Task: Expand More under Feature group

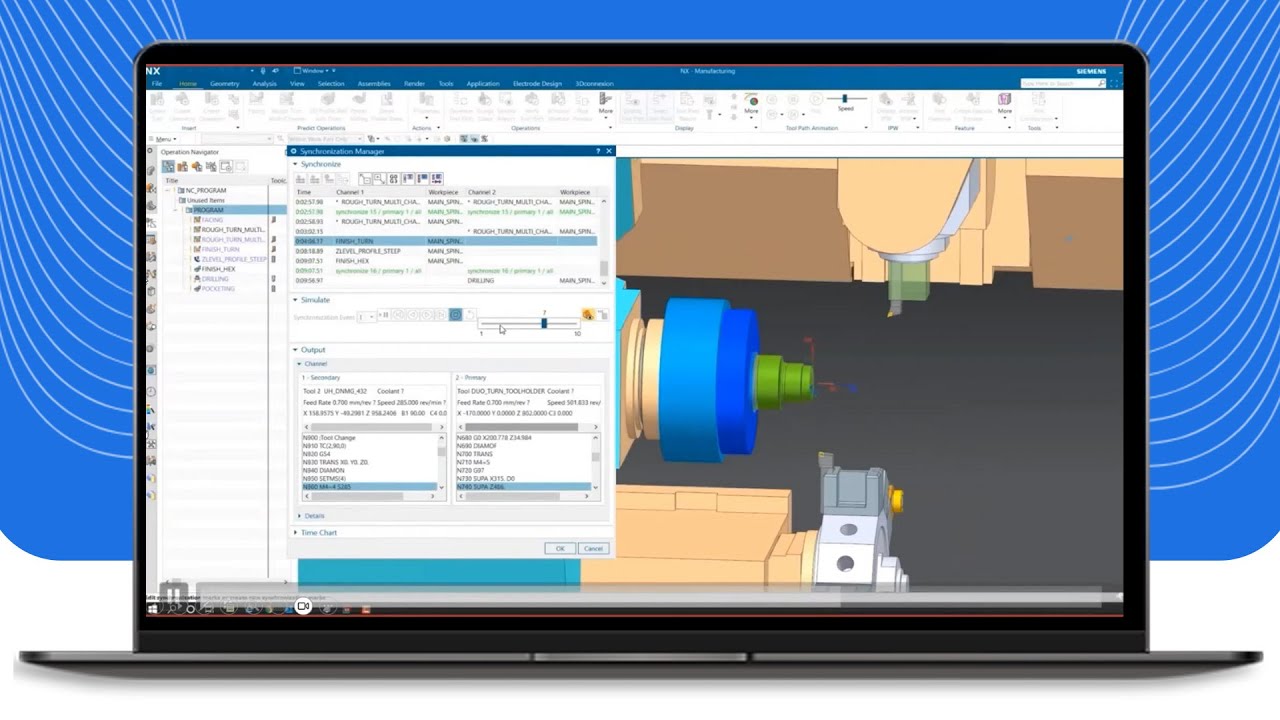Action: (1005, 104)
